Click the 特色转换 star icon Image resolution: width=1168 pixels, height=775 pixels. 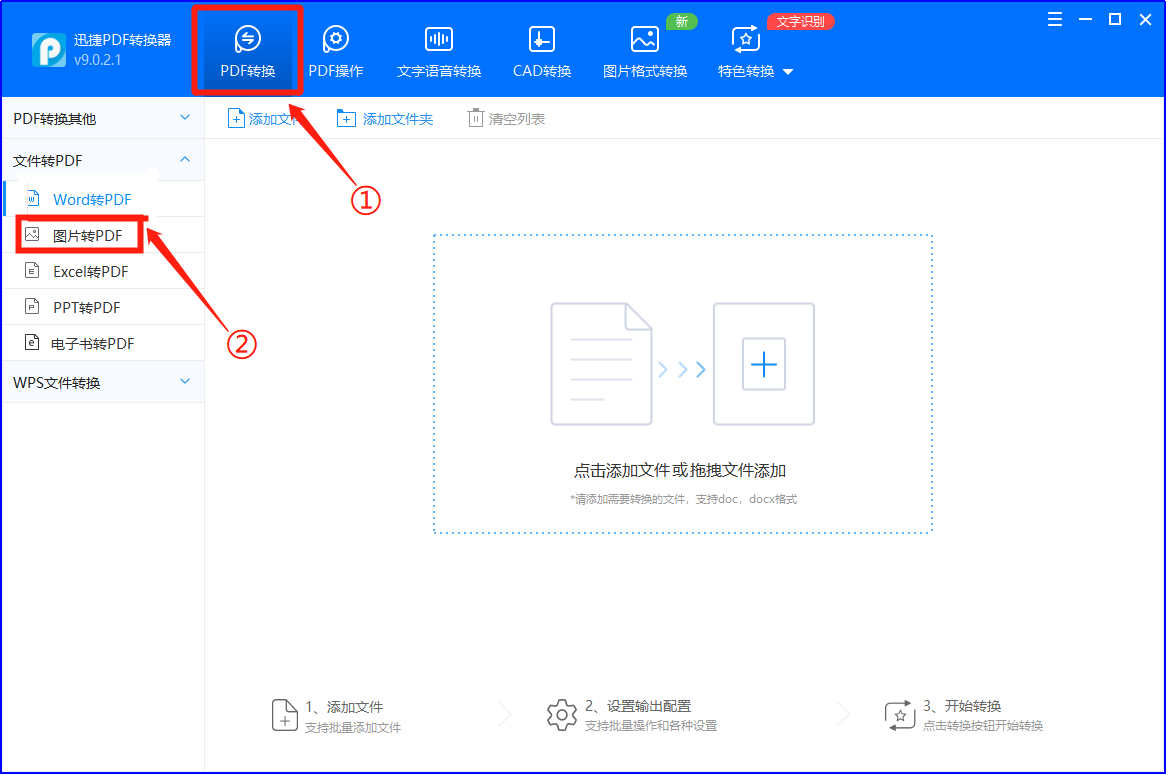point(746,39)
